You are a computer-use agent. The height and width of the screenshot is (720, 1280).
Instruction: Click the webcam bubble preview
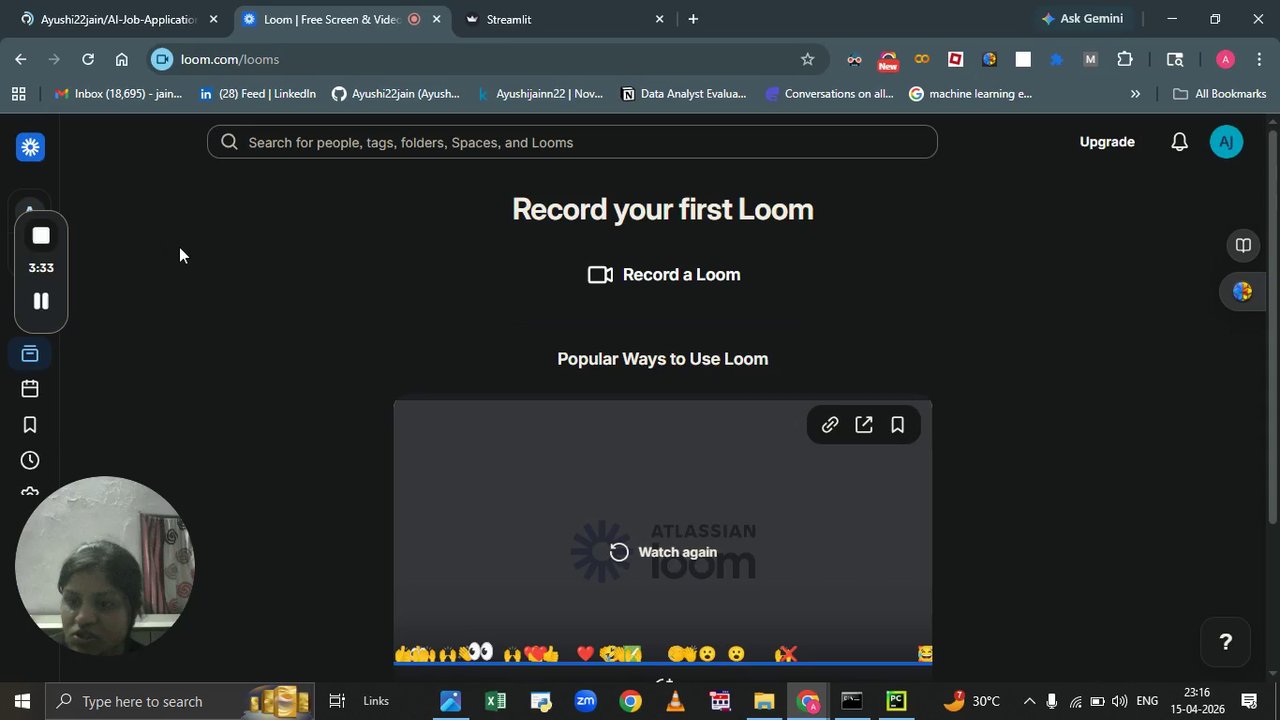tap(104, 566)
